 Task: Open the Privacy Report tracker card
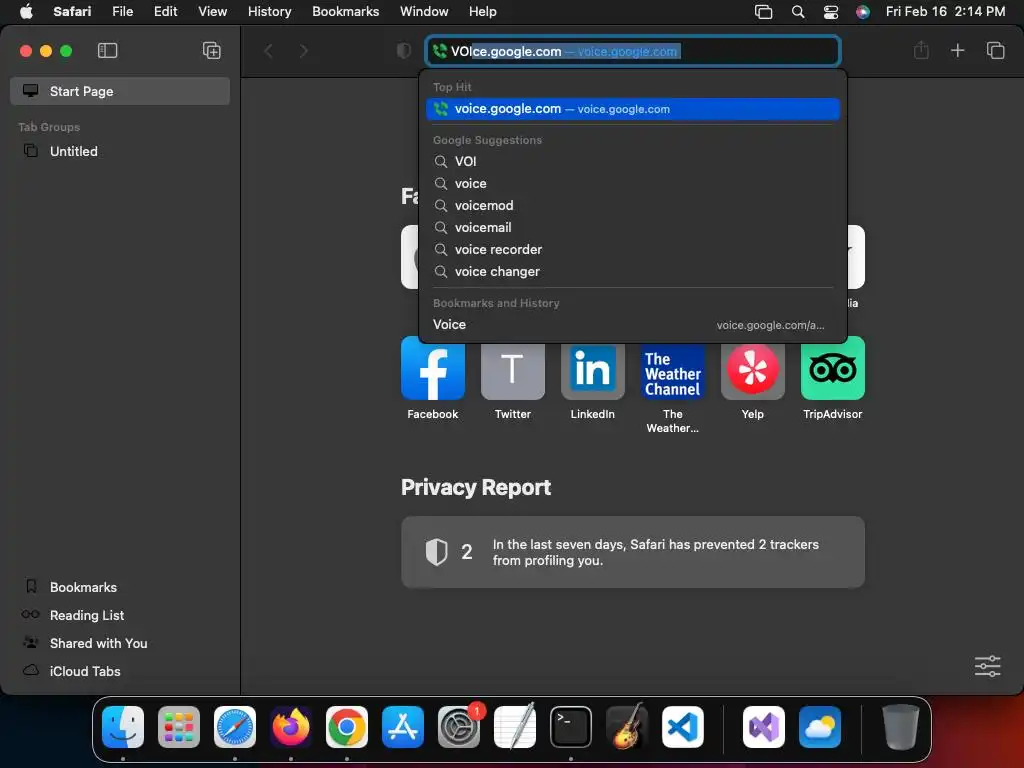[633, 552]
